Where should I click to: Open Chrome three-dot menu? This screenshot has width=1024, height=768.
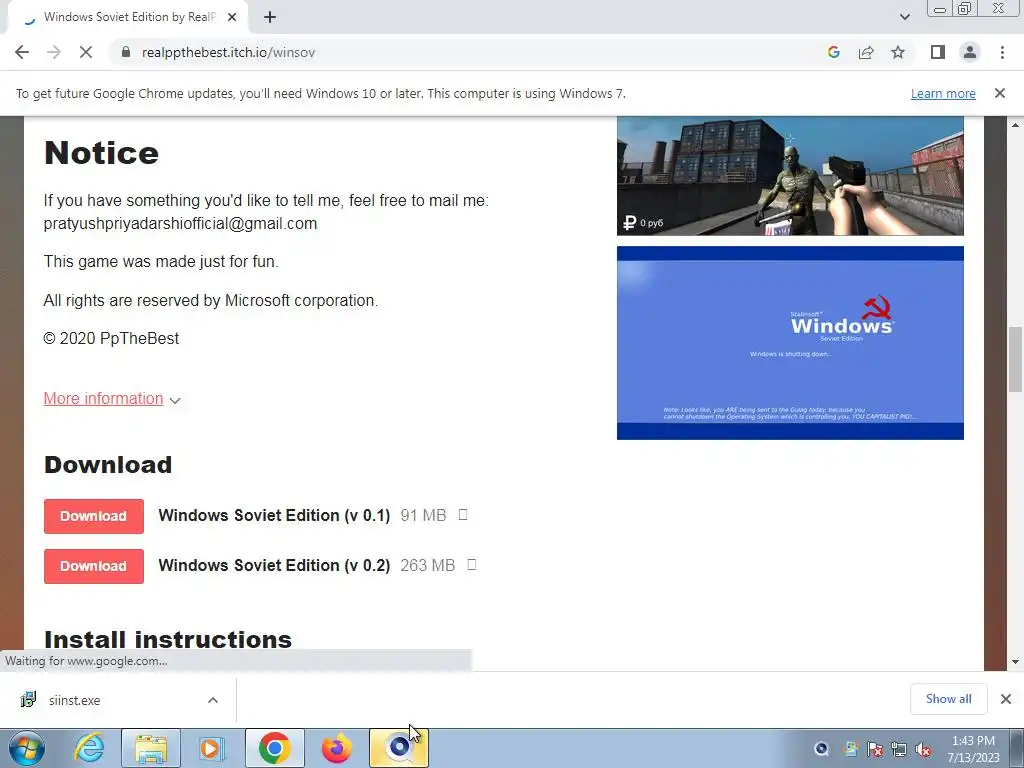click(1002, 52)
